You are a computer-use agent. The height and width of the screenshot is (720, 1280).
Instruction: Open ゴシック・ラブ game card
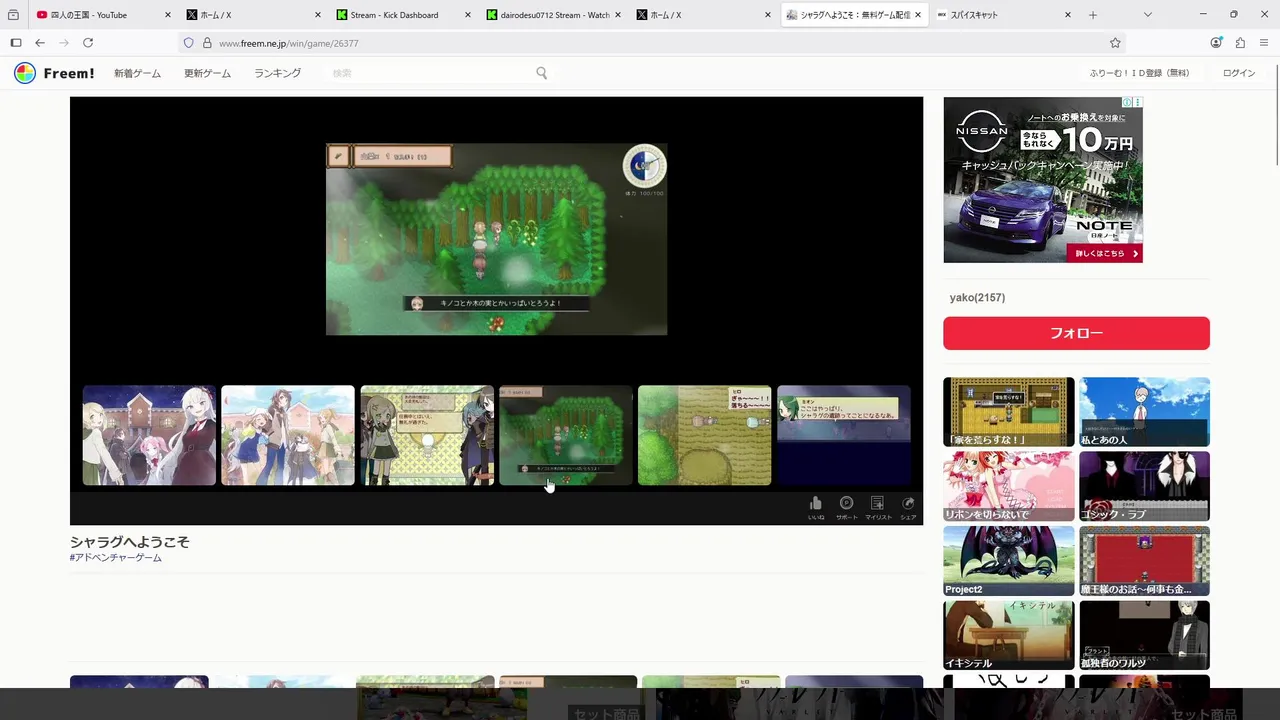(1144, 486)
